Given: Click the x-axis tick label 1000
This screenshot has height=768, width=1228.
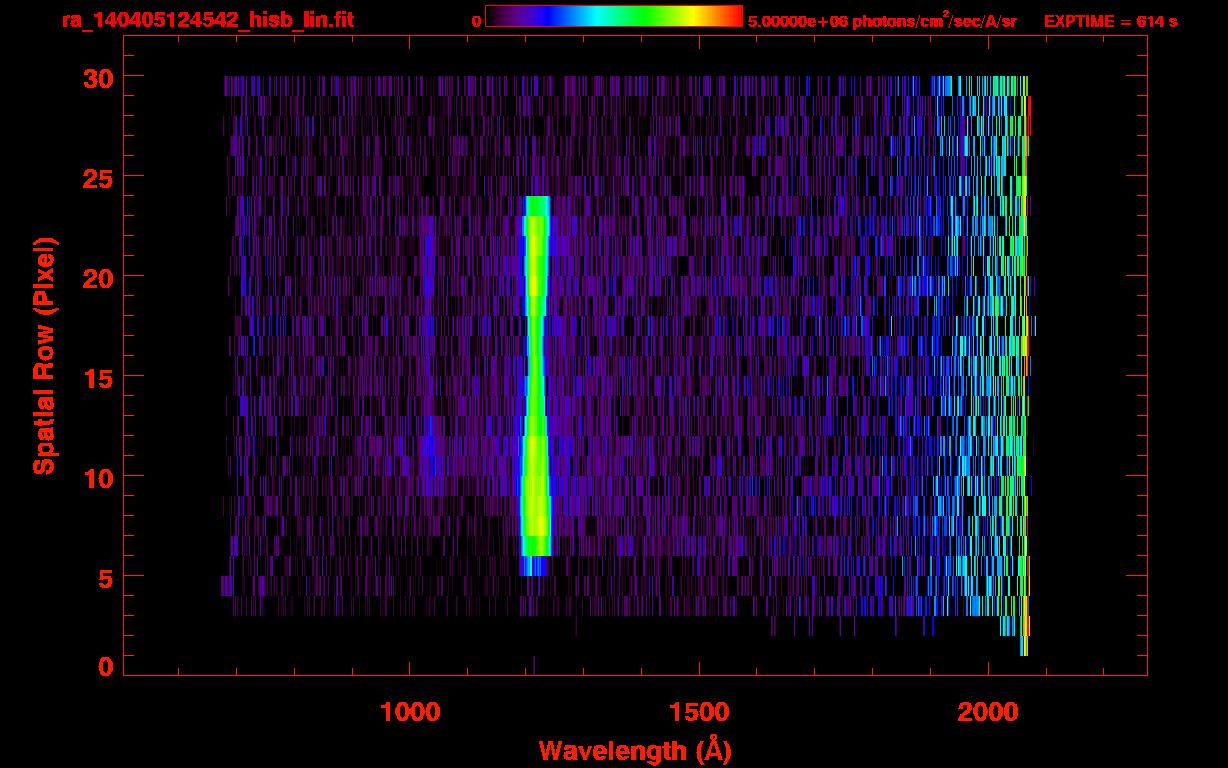Looking at the screenshot, I should tap(410, 712).
